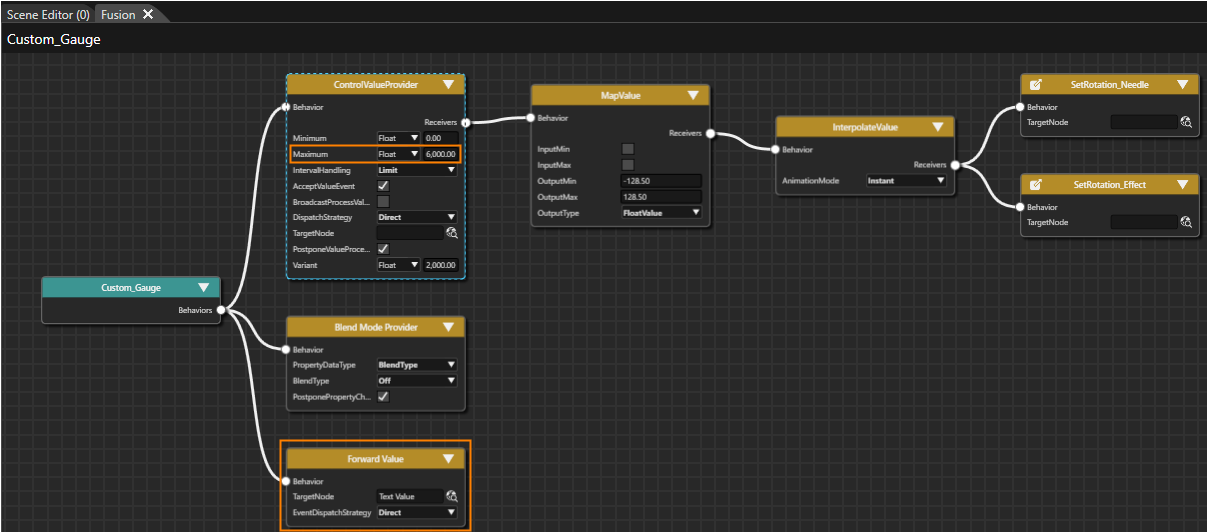Open the AnimationMode Instant dropdown

[x=906, y=181]
